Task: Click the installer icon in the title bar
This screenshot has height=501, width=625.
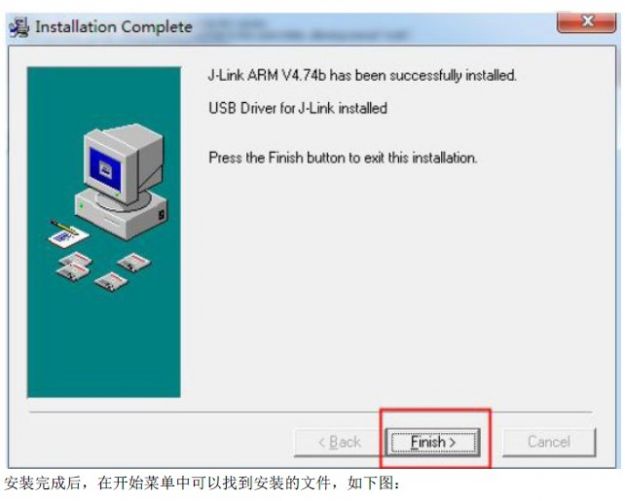Action: (x=19, y=28)
